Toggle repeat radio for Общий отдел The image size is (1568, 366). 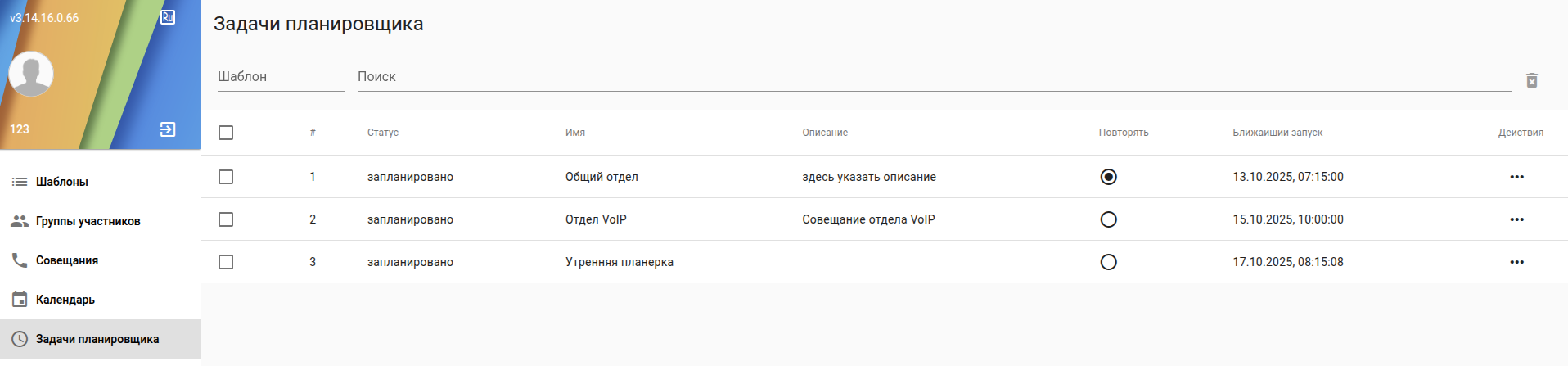point(1108,177)
